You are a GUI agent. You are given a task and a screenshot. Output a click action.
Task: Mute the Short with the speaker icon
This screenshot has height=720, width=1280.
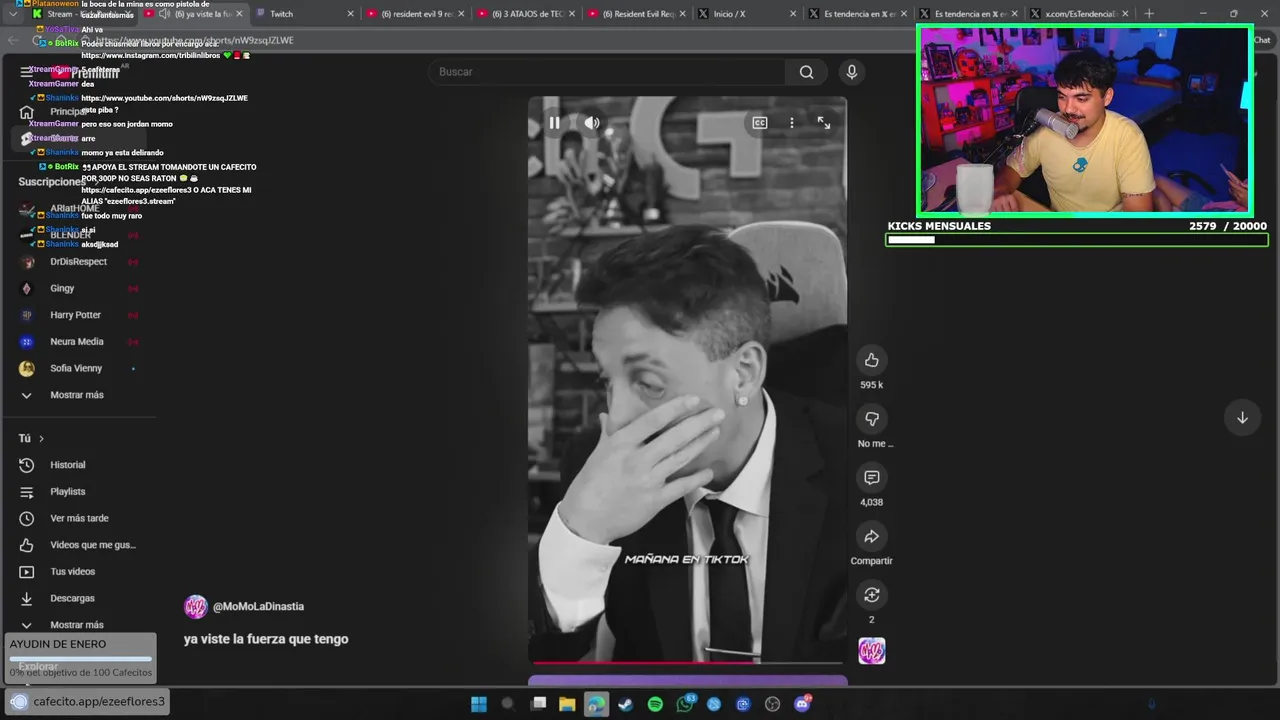(x=592, y=123)
